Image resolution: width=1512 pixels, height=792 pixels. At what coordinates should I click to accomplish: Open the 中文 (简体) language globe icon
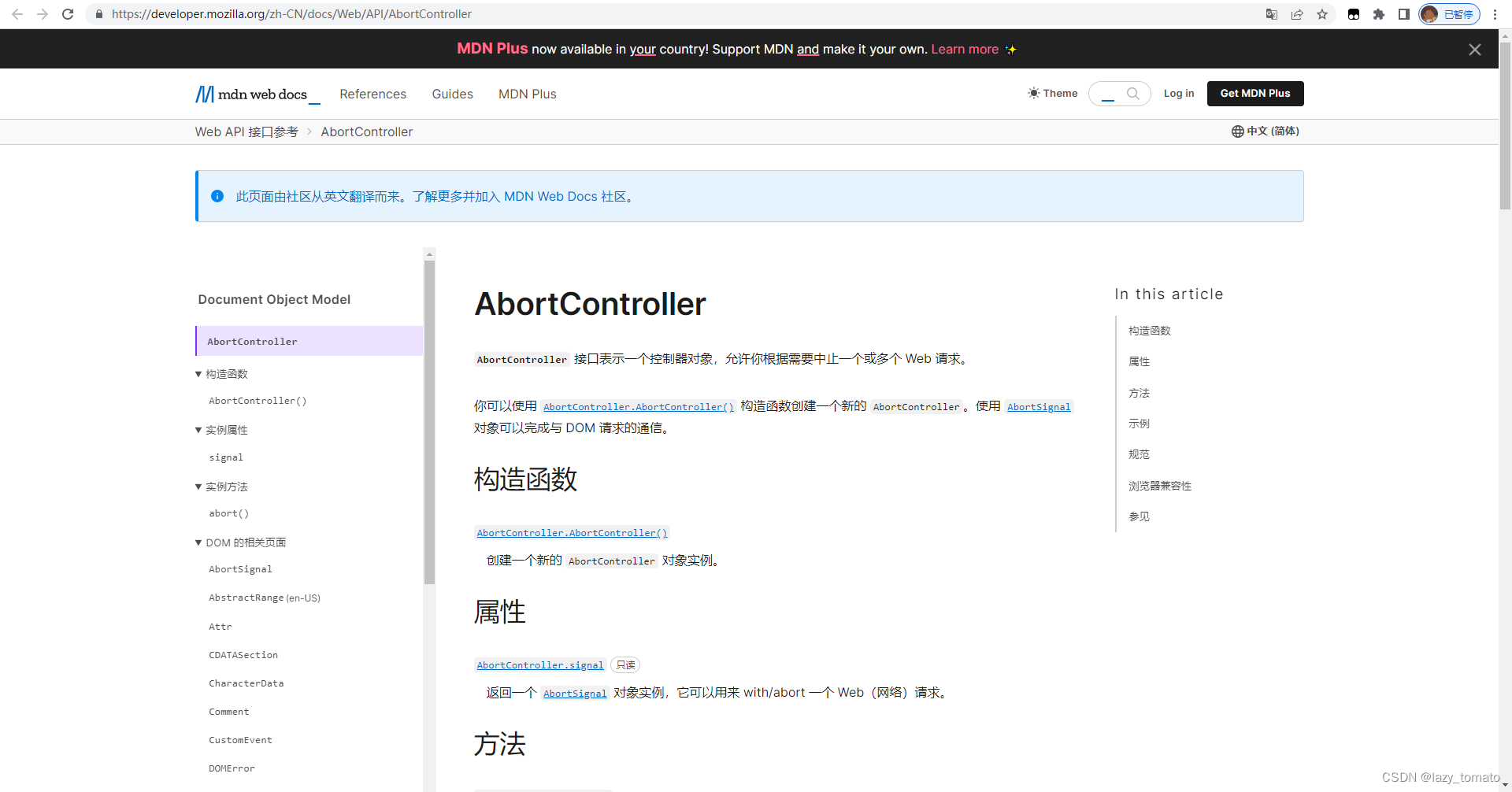1236,131
